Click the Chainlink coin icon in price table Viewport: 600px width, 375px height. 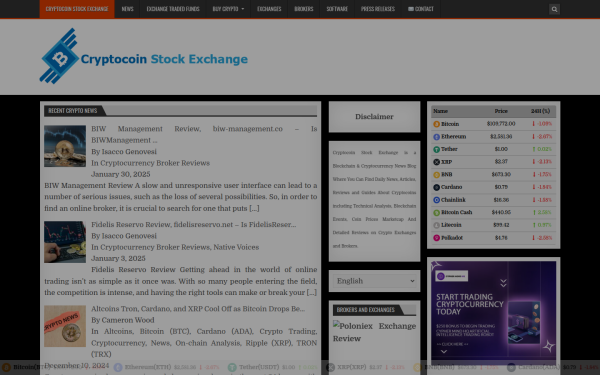[436, 200]
